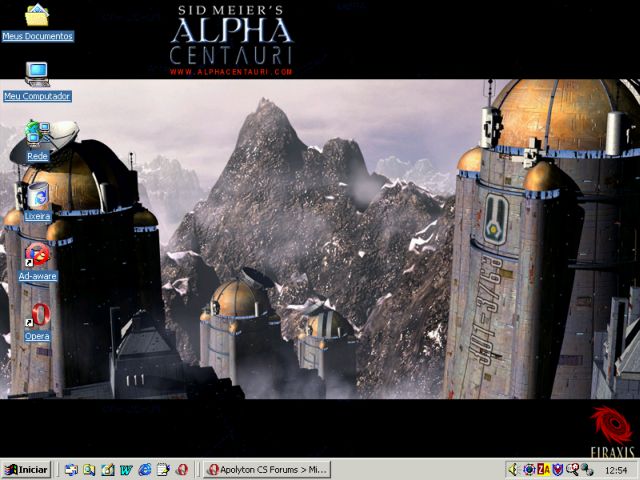The width and height of the screenshot is (640, 480).
Task: Launch the yellow magnifier search quick launch icon
Action: coord(89,470)
